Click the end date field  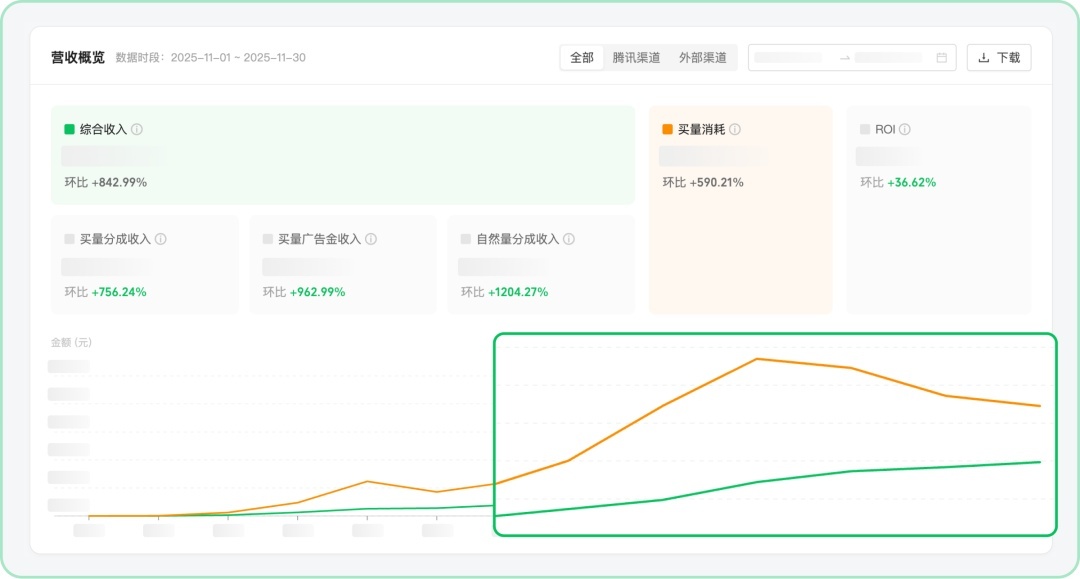(888, 58)
